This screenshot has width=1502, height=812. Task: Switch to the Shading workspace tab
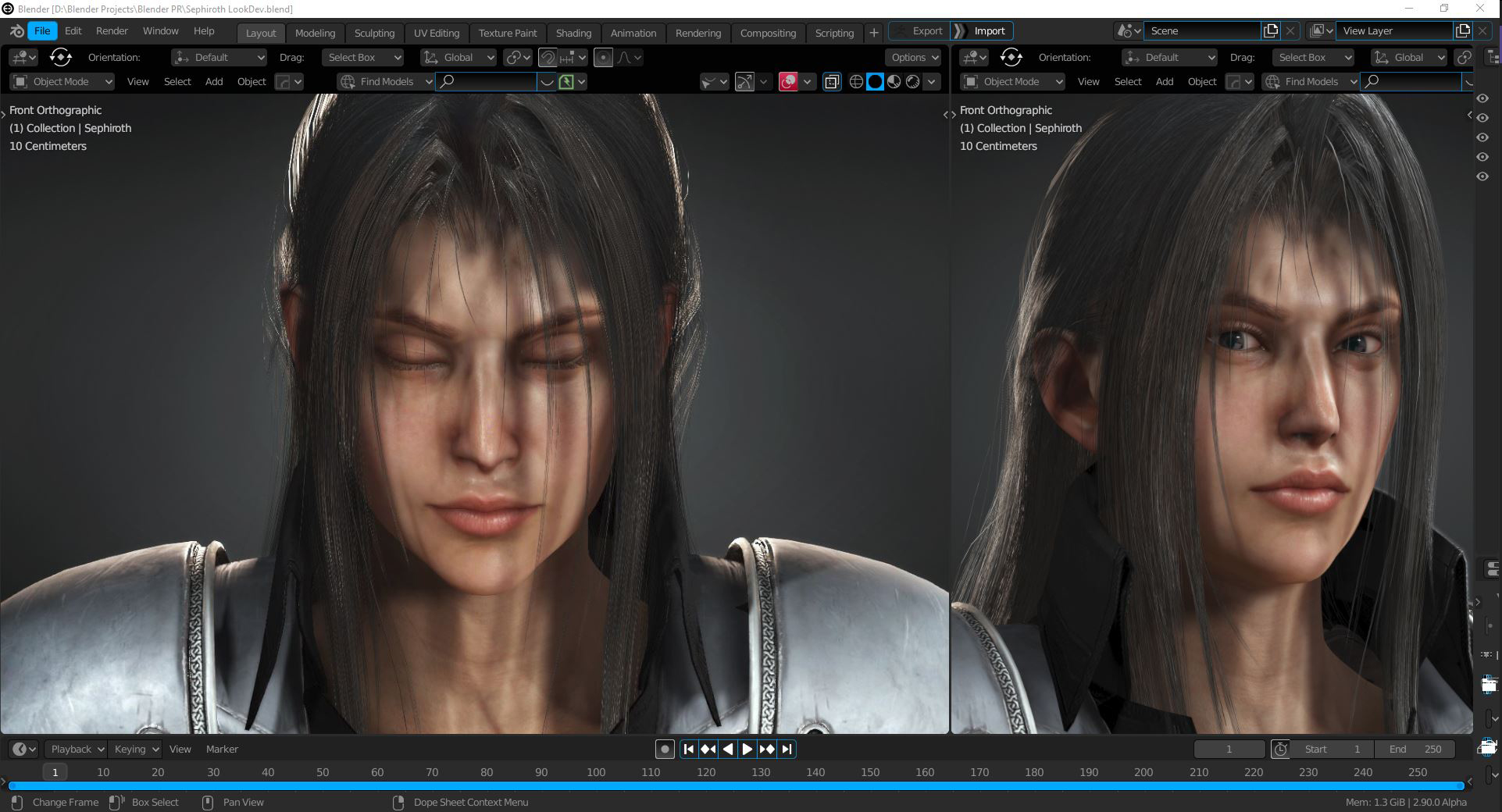[573, 33]
